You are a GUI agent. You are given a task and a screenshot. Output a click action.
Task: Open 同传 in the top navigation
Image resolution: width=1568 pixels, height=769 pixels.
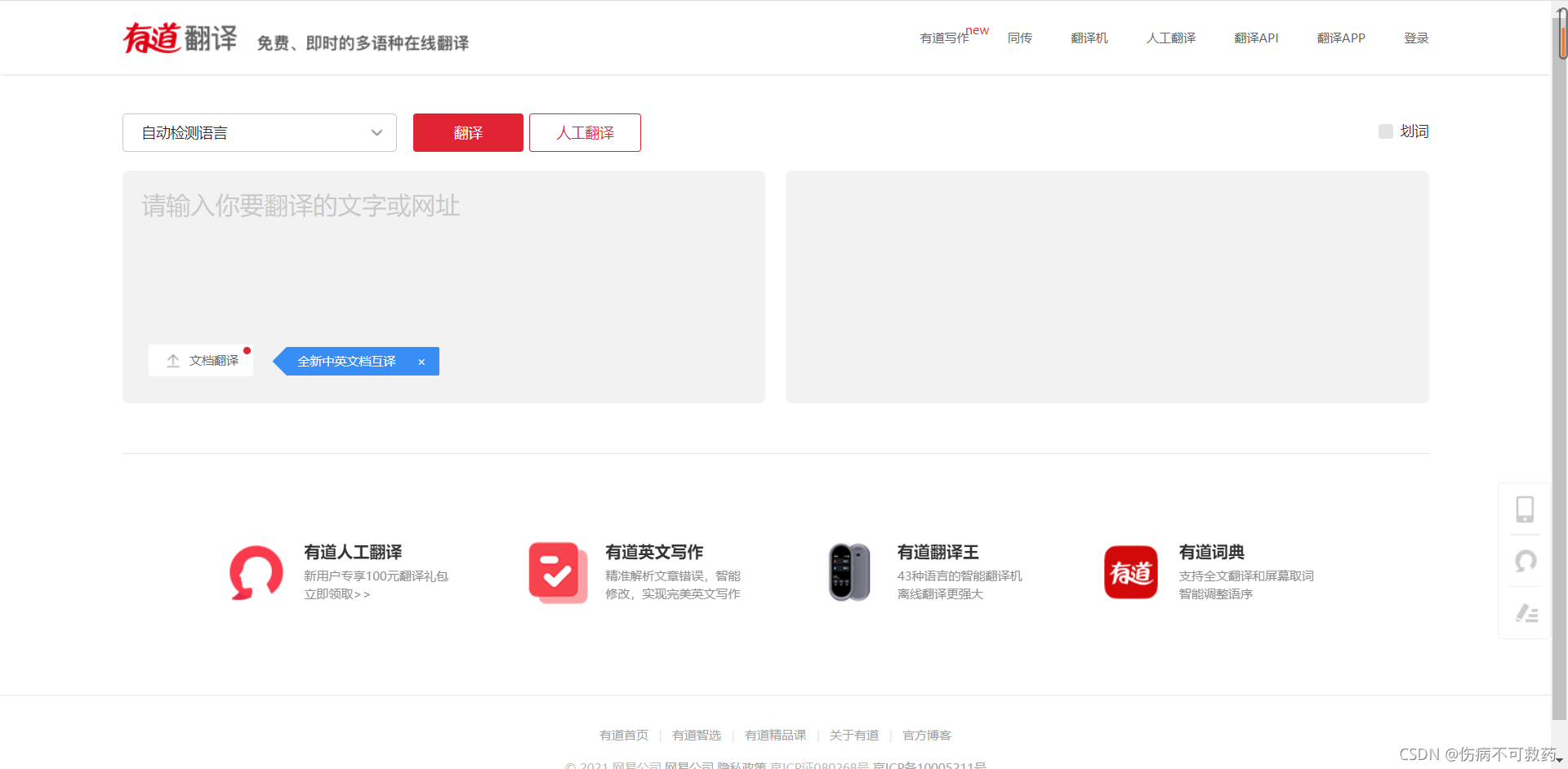[x=1020, y=38]
